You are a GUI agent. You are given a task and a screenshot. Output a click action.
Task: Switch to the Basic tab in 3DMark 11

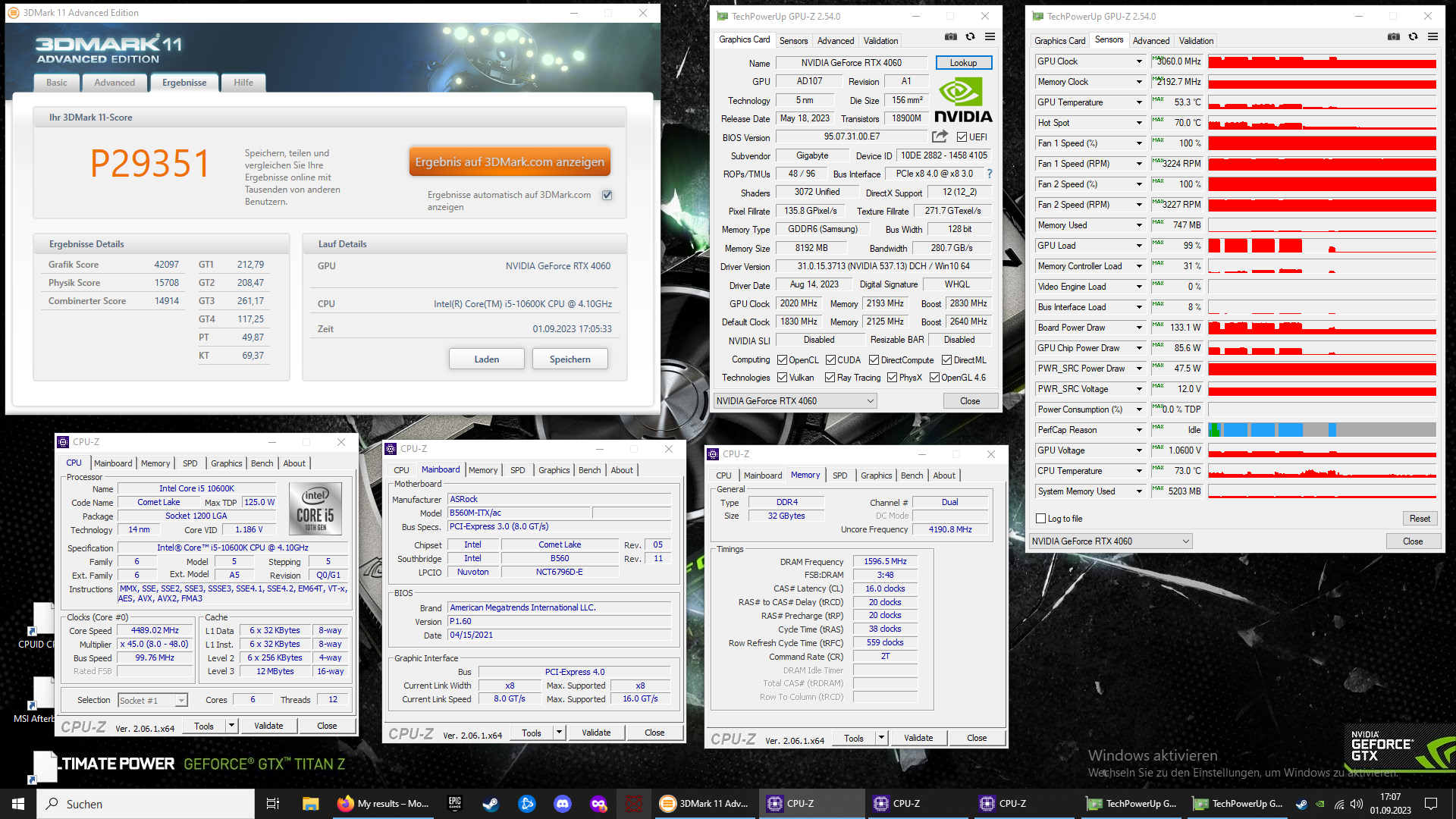pos(57,83)
